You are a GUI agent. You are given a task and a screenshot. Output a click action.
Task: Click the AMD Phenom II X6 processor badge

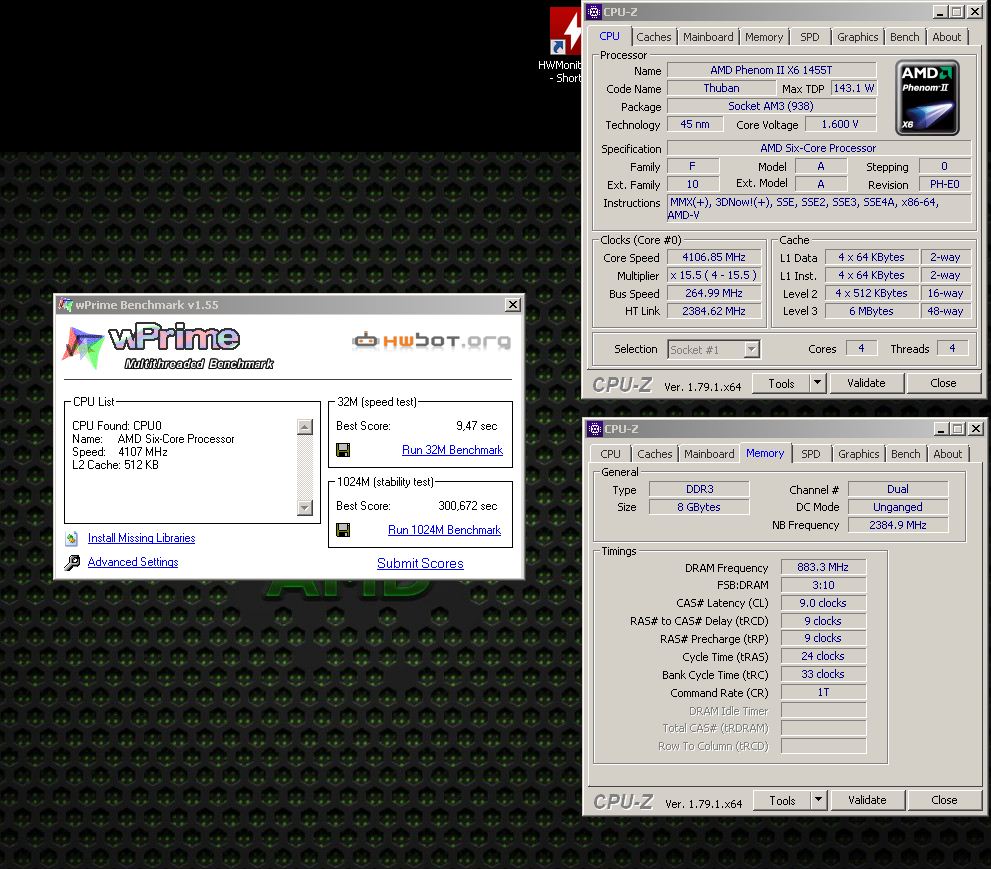click(x=927, y=98)
